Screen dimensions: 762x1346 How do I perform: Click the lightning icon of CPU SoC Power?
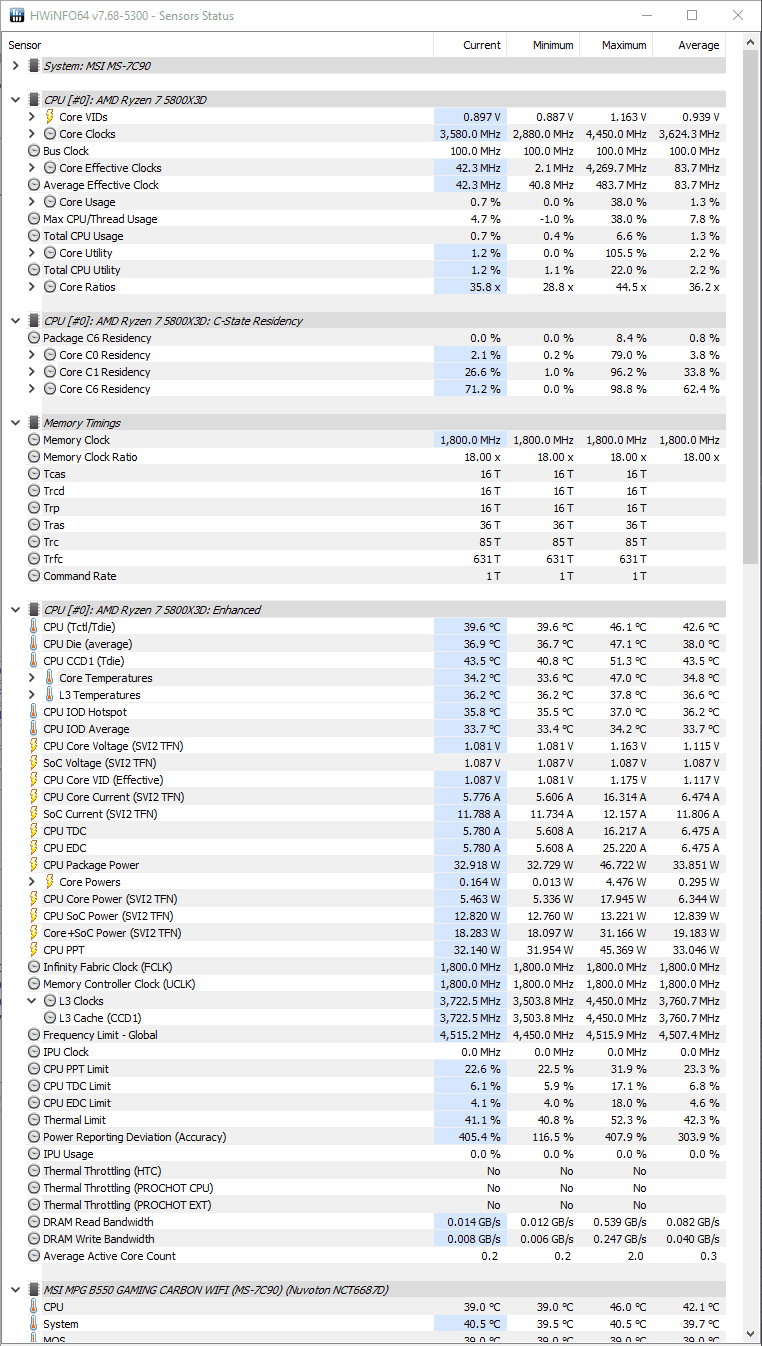34,916
